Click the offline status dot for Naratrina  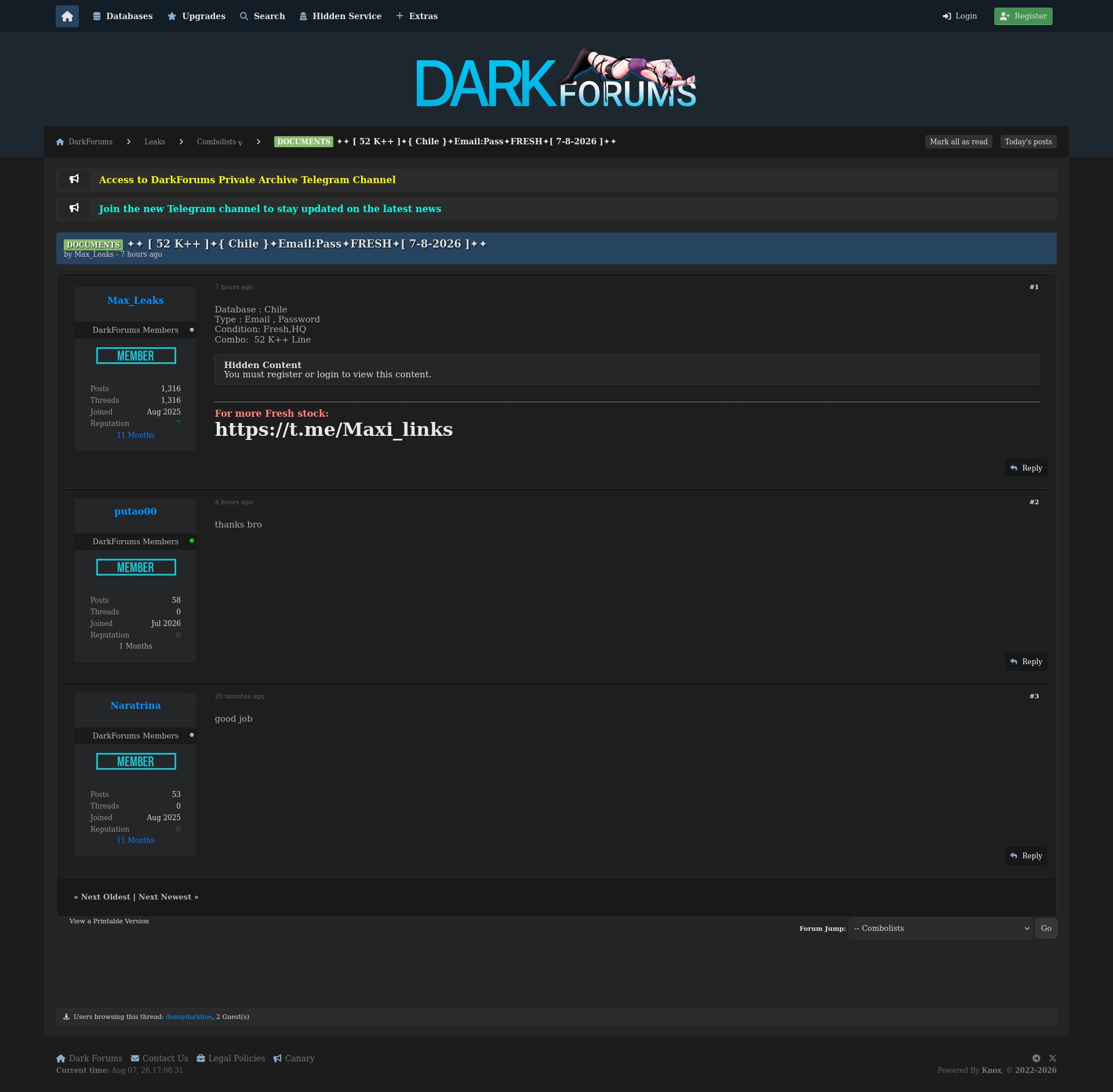click(192, 736)
